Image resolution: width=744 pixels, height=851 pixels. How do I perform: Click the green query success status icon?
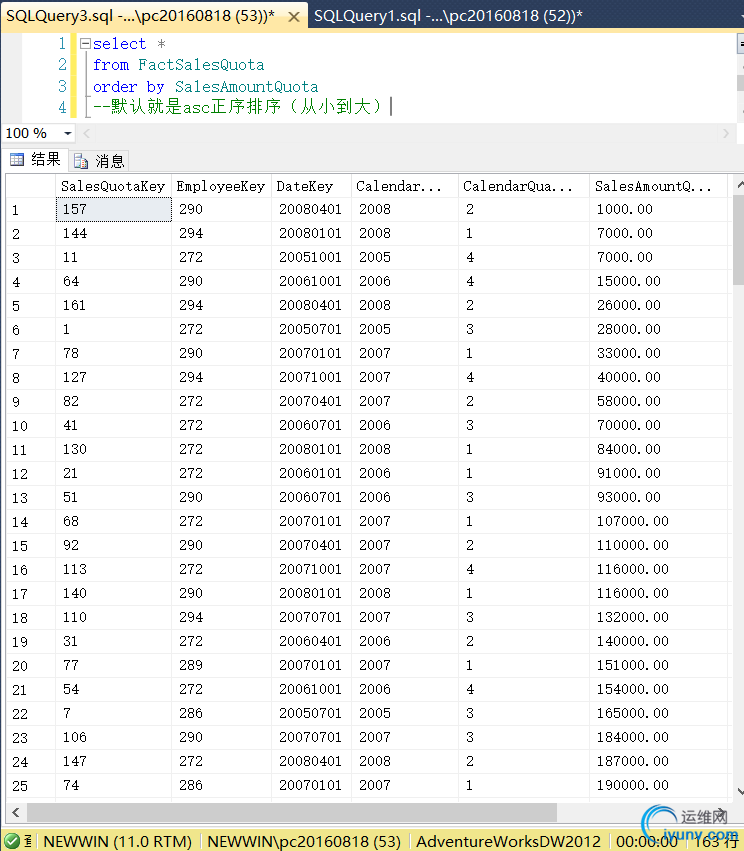coord(11,841)
